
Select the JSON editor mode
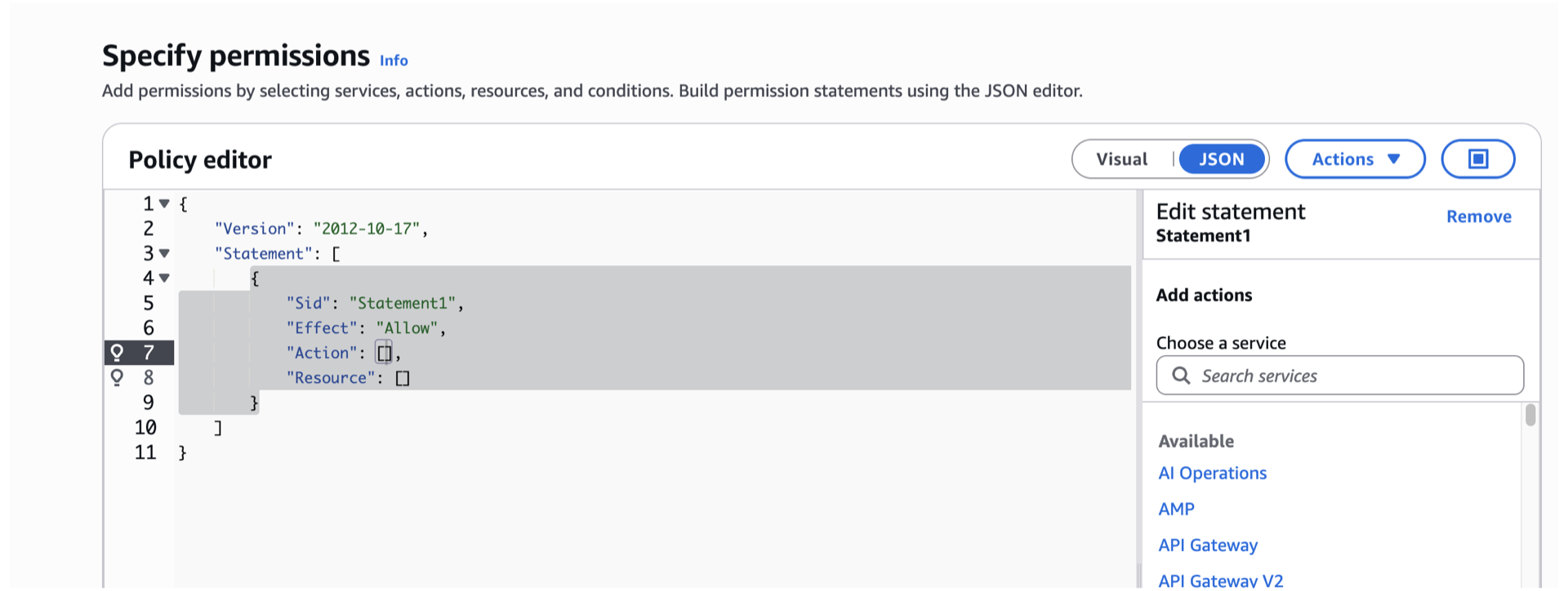(x=1221, y=159)
